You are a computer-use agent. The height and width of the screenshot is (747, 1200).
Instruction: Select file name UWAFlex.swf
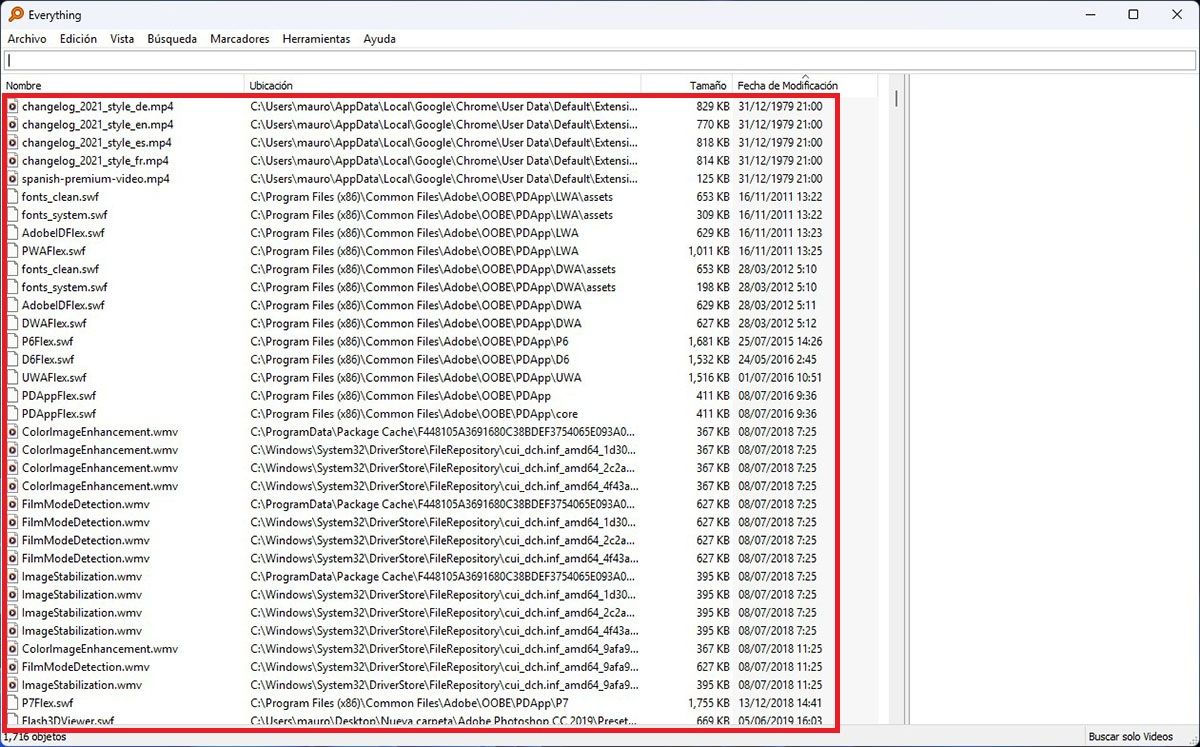click(x=54, y=377)
